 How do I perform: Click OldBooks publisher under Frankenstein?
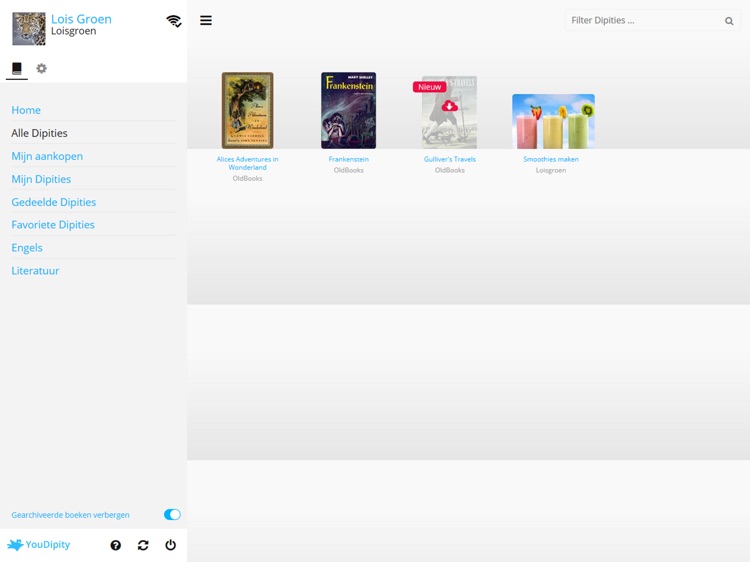pos(349,170)
